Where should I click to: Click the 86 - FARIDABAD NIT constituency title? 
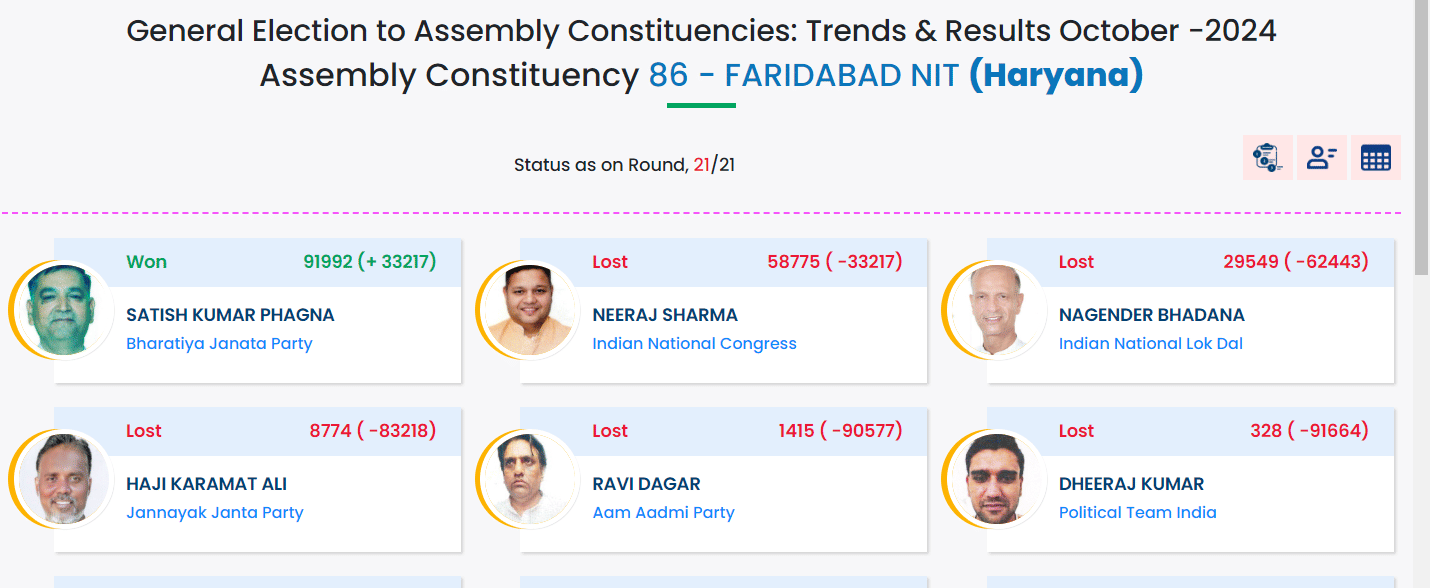coord(804,75)
